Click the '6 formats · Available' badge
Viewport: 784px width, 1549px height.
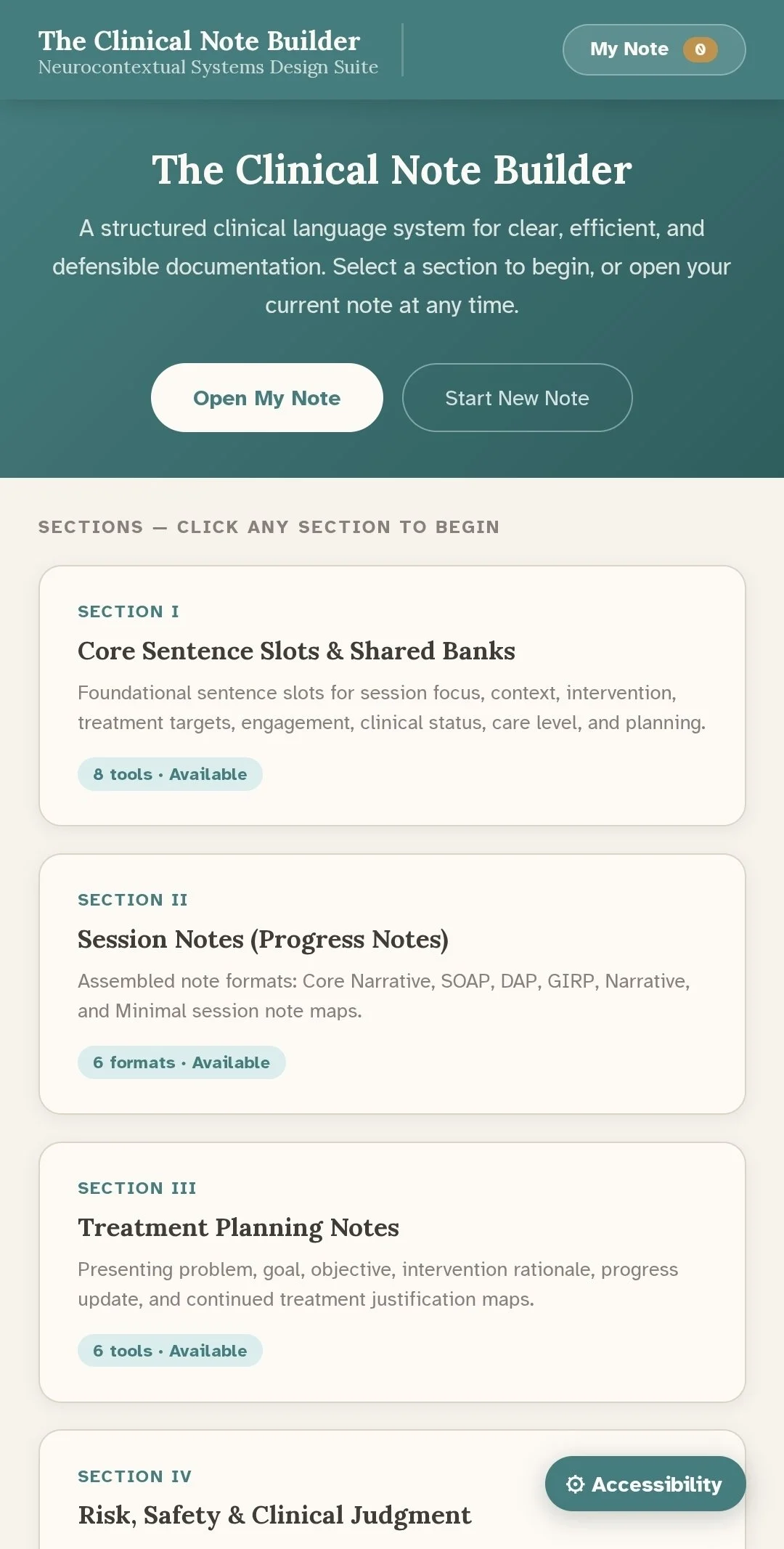point(181,1063)
